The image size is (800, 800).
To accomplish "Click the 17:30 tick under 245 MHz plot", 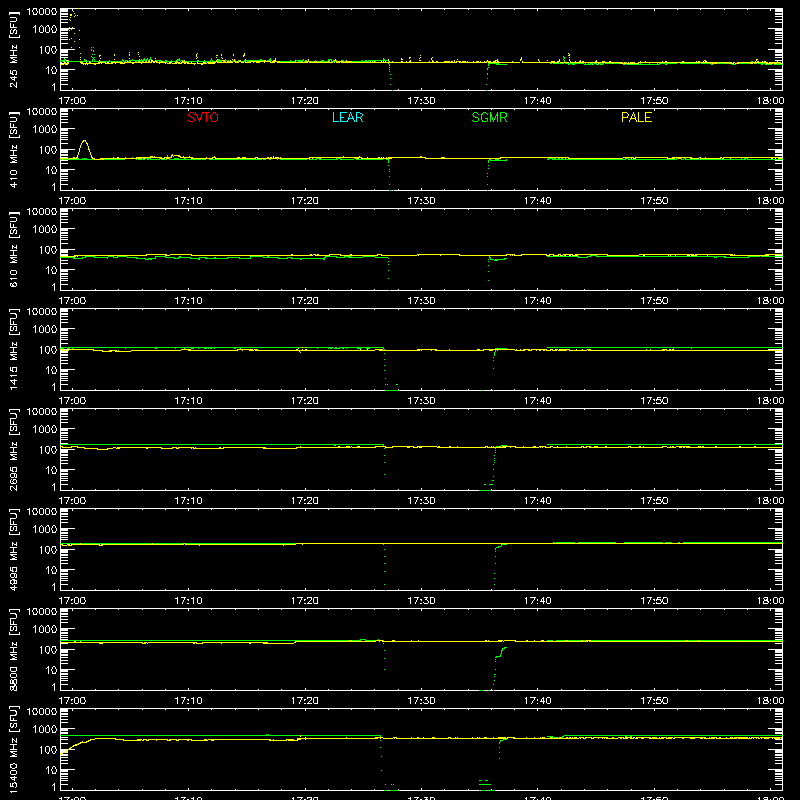I will (x=421, y=101).
